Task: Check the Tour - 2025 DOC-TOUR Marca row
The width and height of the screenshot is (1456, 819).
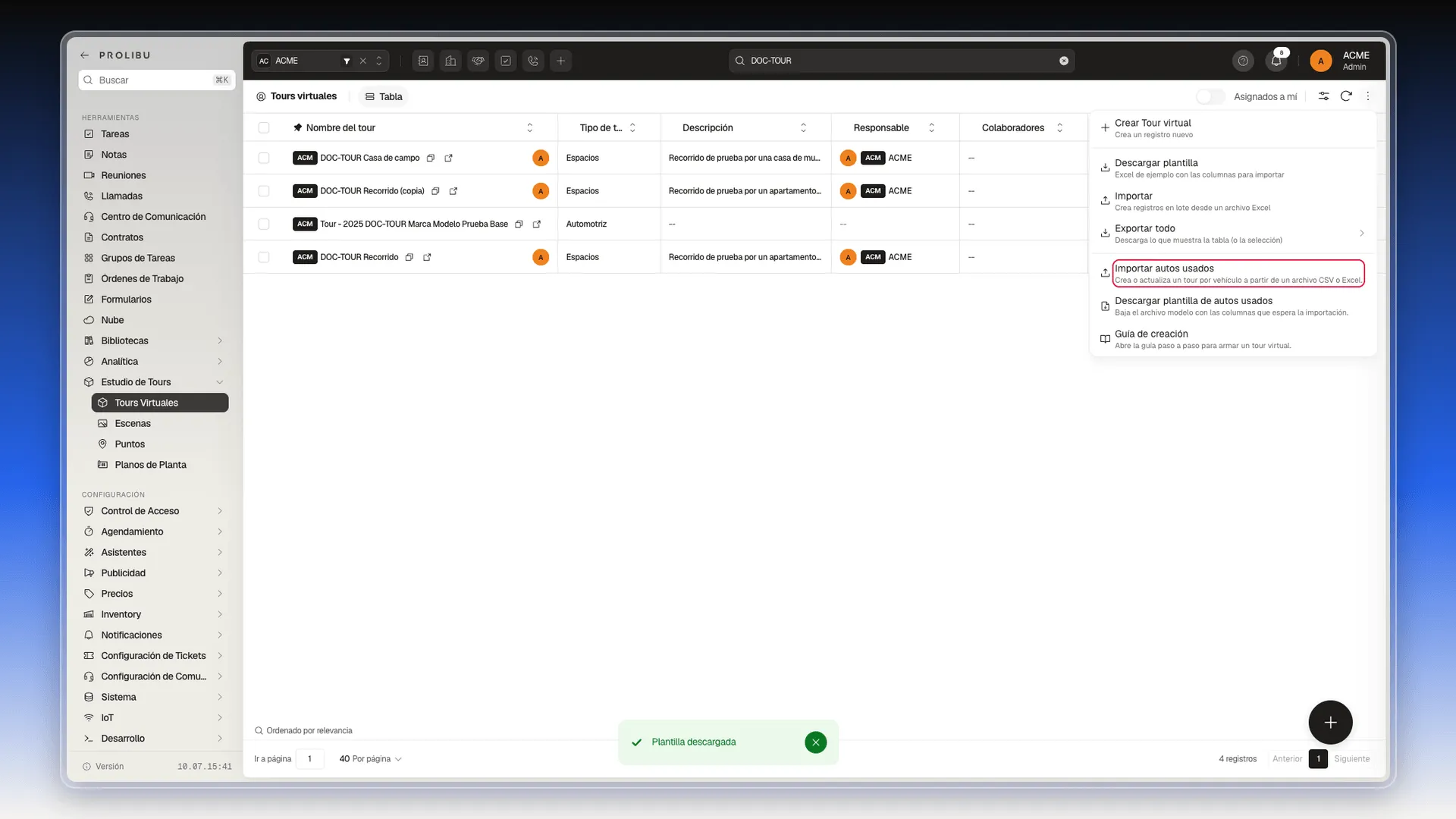Action: point(264,224)
